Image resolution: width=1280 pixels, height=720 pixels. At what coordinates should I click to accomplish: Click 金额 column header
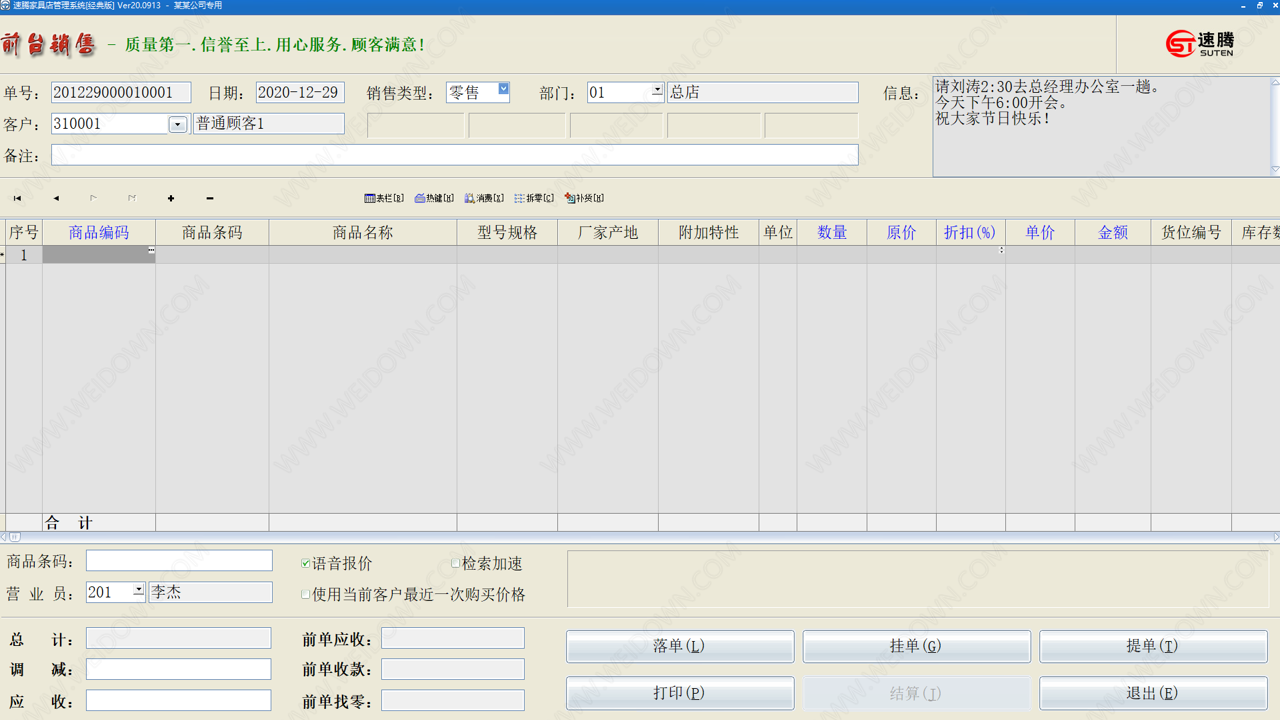(x=1113, y=232)
